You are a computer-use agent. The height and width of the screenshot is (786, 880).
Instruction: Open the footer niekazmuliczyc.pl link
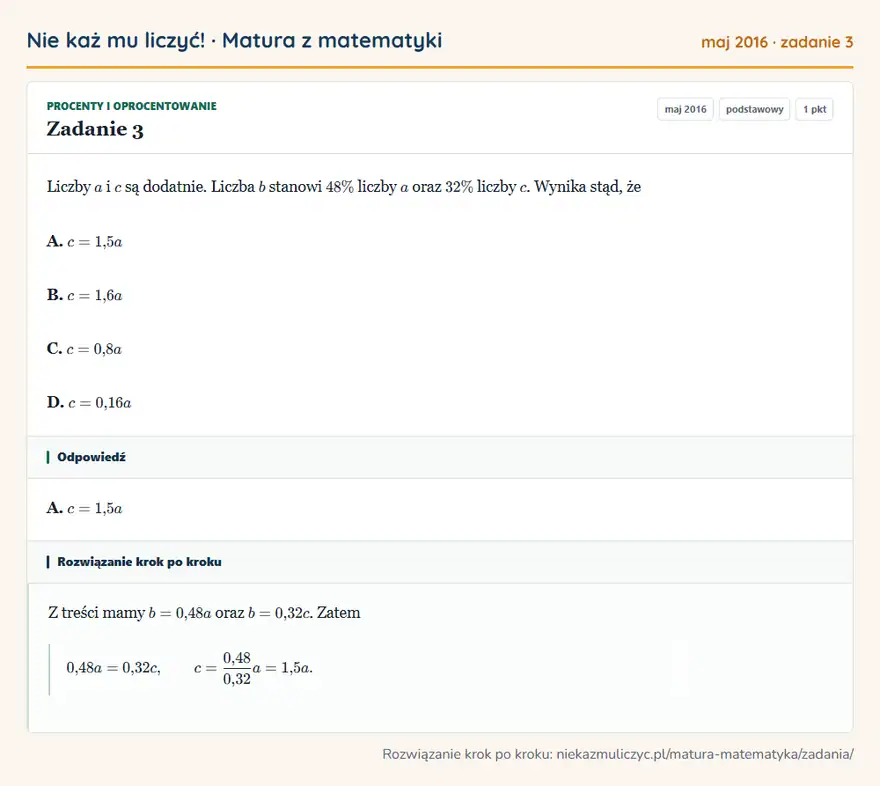(705, 754)
